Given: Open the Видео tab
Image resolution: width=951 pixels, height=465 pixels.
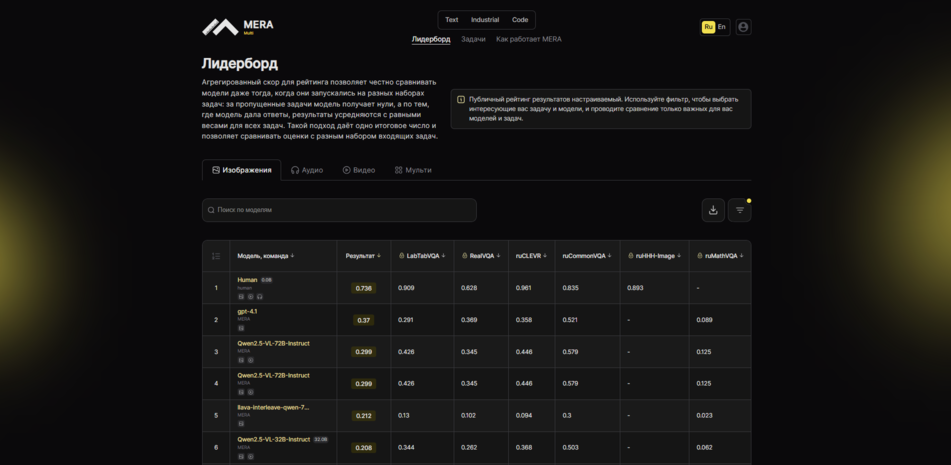Looking at the screenshot, I should click(359, 170).
